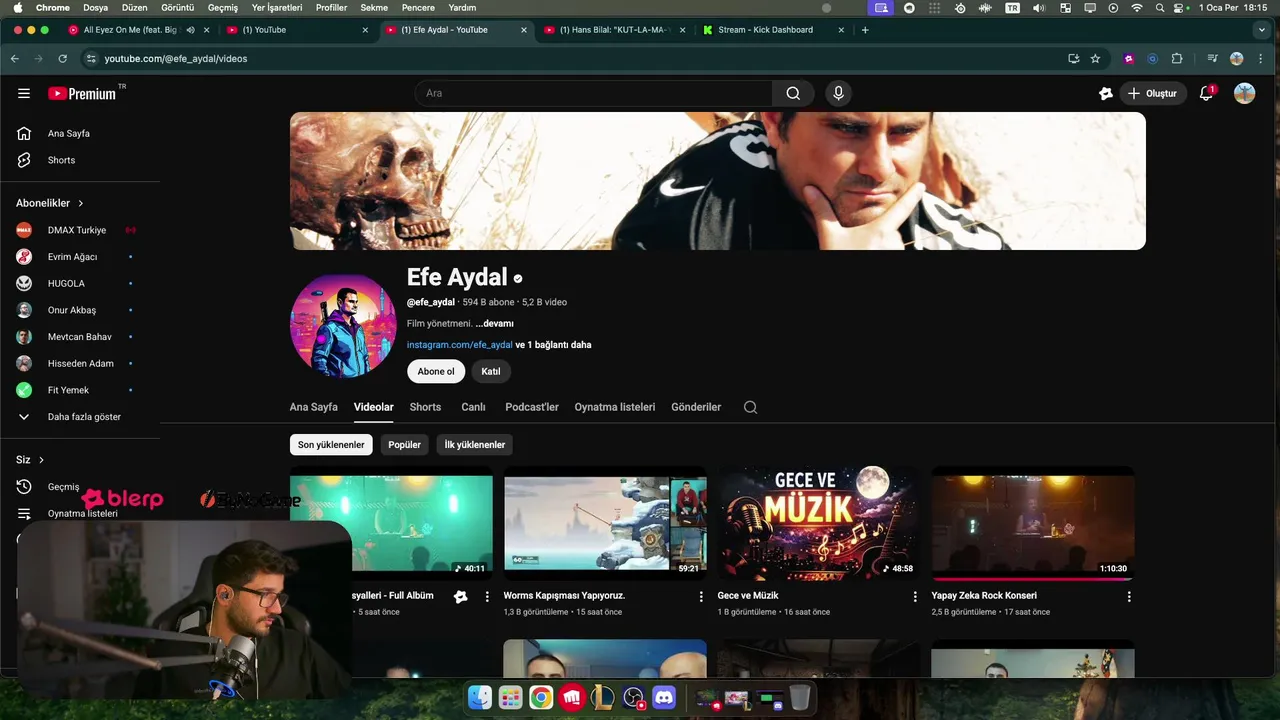Open Spotlight search in menu bar
Viewport: 1280px width, 720px height.
1160,7
